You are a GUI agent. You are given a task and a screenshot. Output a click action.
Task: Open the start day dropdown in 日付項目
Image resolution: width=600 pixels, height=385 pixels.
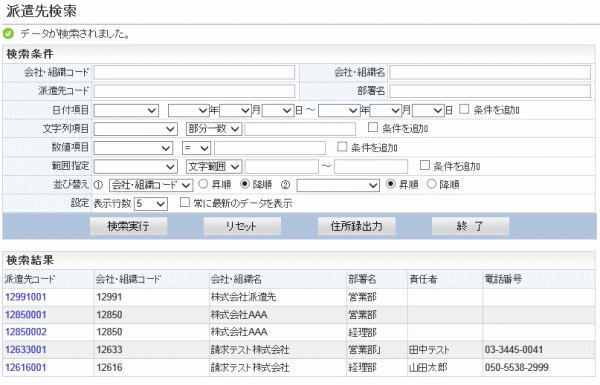coord(278,111)
